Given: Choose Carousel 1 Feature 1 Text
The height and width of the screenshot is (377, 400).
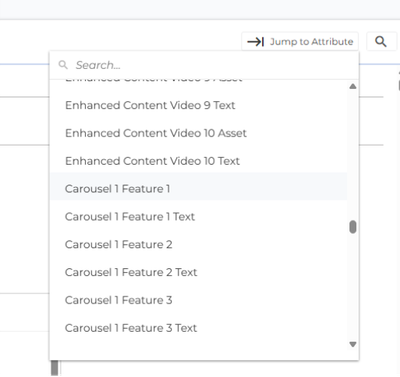Looking at the screenshot, I should (x=199, y=217).
